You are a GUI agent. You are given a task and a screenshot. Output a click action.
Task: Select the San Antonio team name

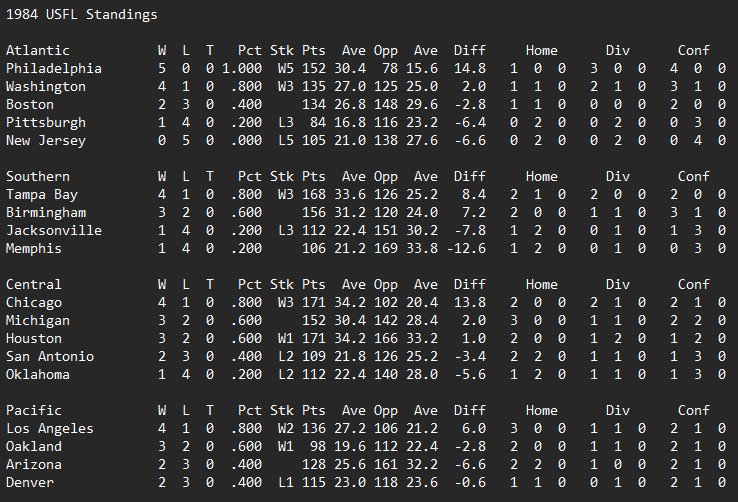pos(50,357)
